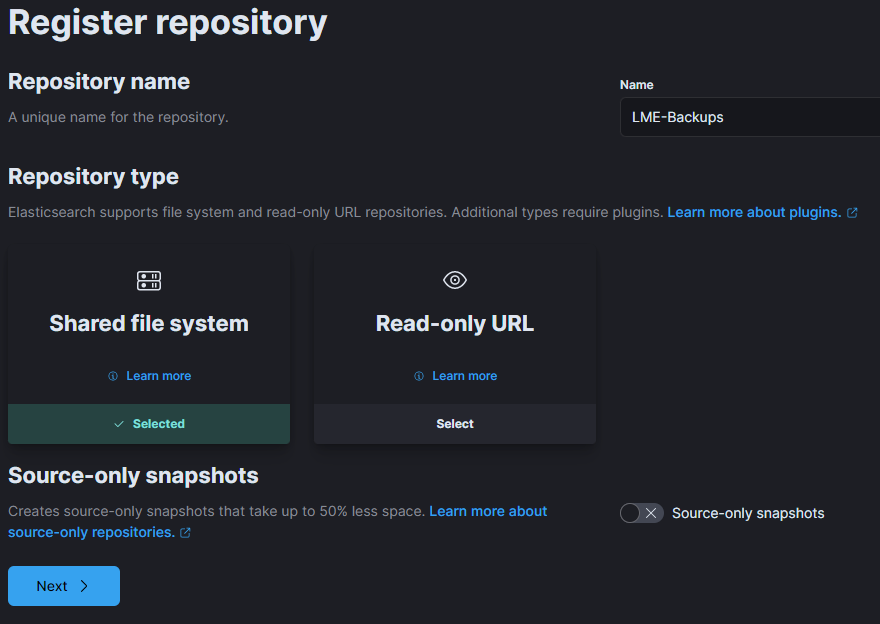
Task: Choose the Read-only URL Select button
Action: coord(455,424)
